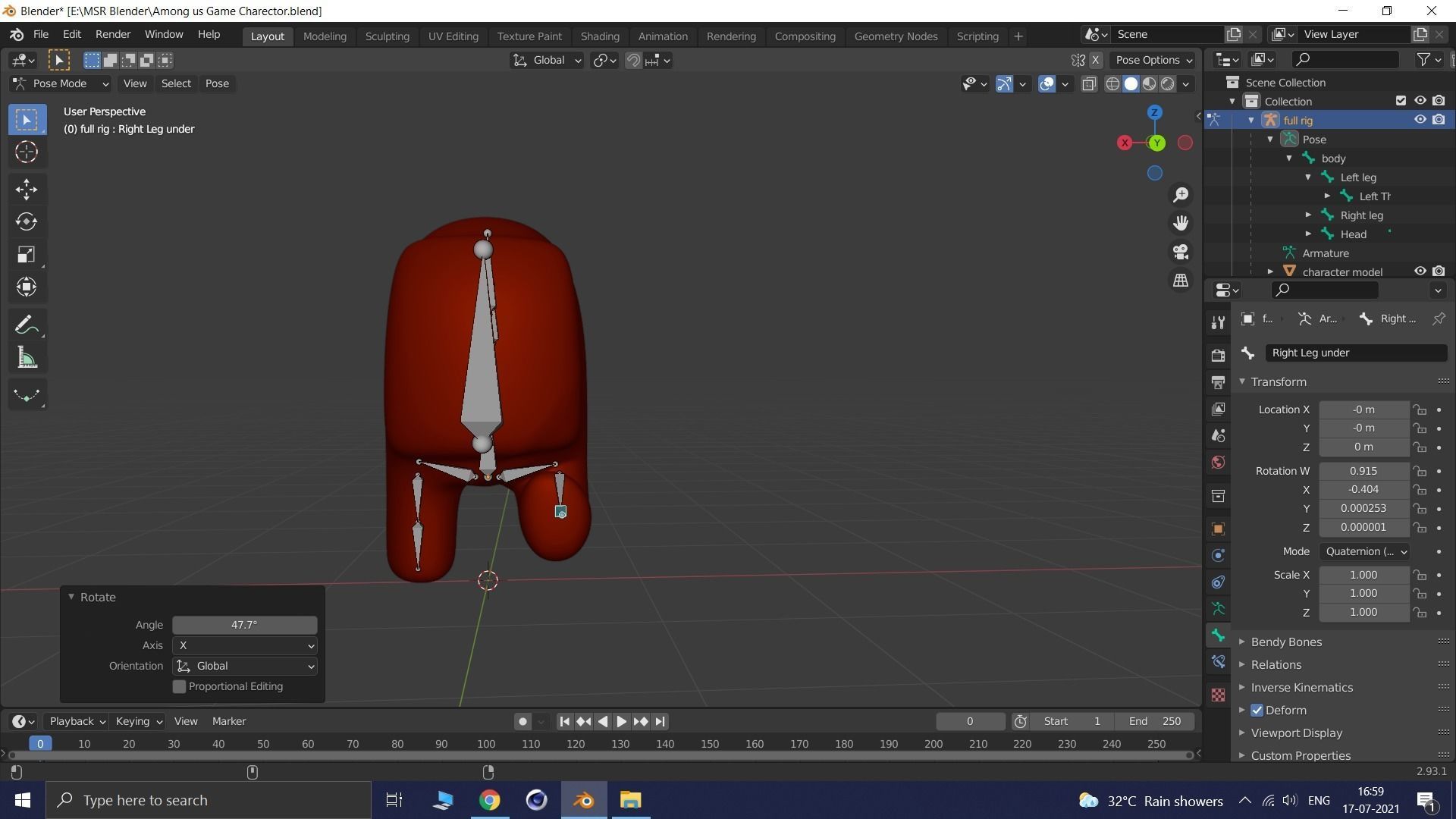This screenshot has height=819, width=1456.
Task: Toggle viewport overlays display
Action: click(1046, 84)
